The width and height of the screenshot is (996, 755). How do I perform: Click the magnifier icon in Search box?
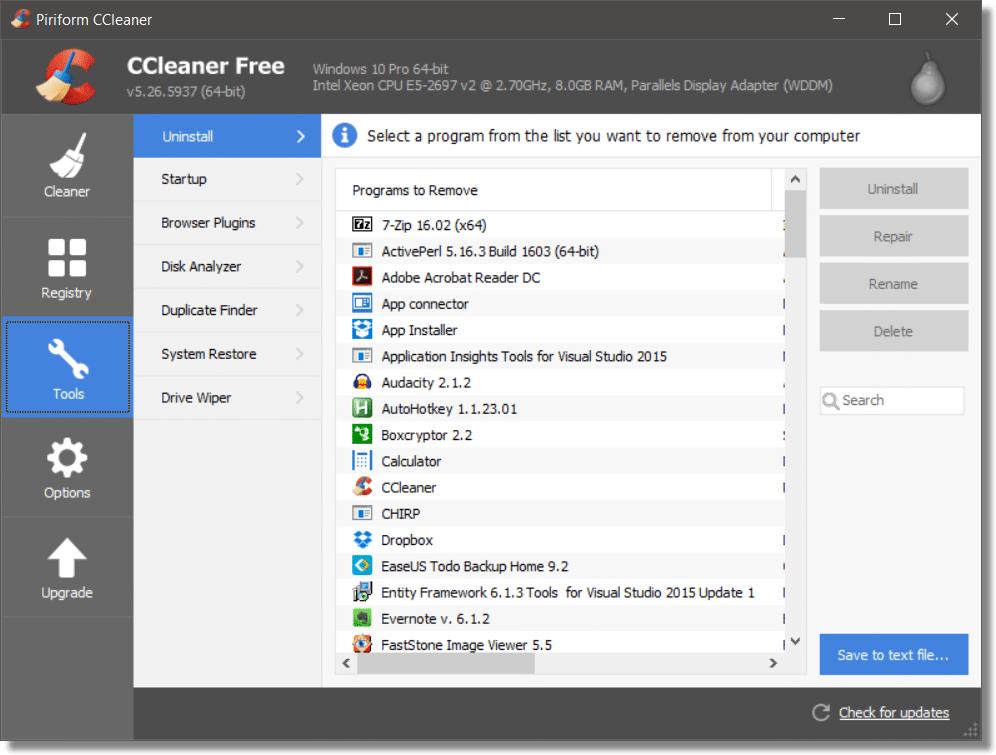tap(830, 401)
